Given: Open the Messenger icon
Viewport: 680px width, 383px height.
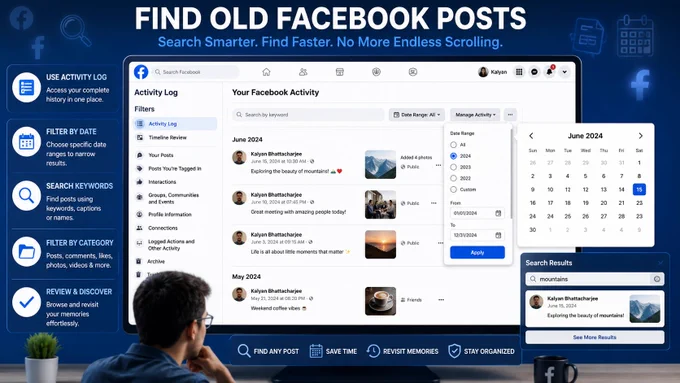Looking at the screenshot, I should 534,72.
